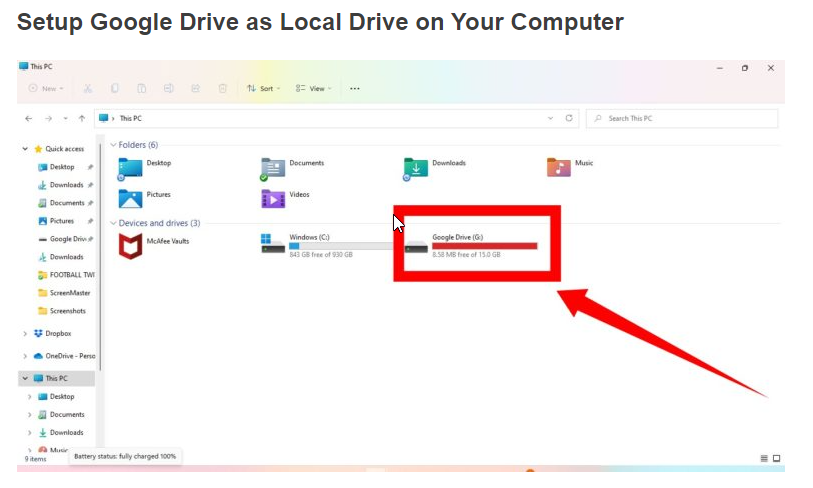
Task: Open the Sort menu
Action: (x=263, y=89)
